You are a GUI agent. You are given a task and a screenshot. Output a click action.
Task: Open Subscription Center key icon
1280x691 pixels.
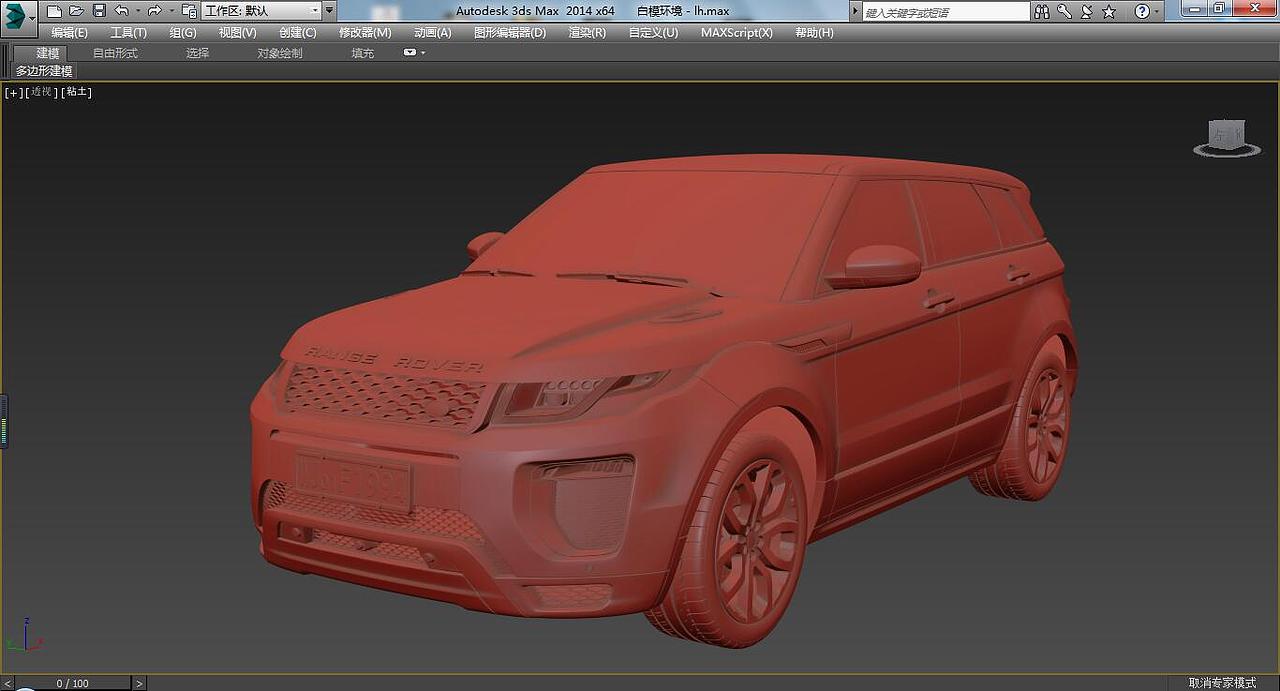coord(1064,12)
